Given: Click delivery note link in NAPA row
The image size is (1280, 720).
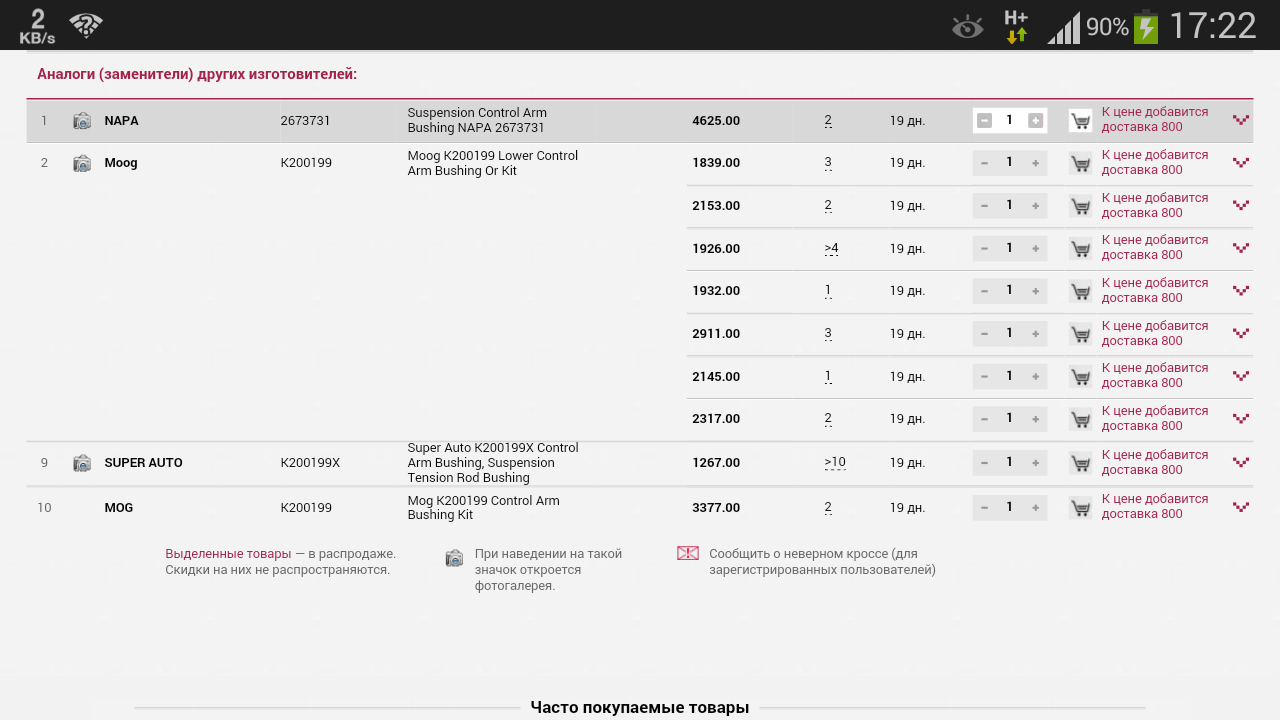Looking at the screenshot, I should click(1155, 120).
